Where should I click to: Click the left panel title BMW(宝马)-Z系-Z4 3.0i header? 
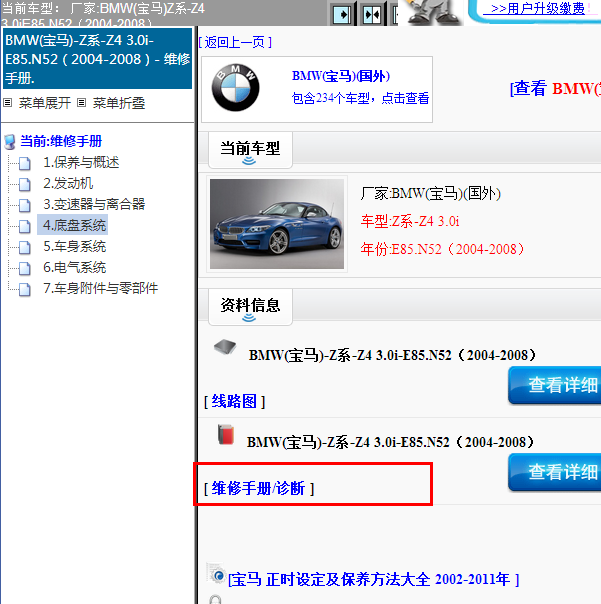97,59
